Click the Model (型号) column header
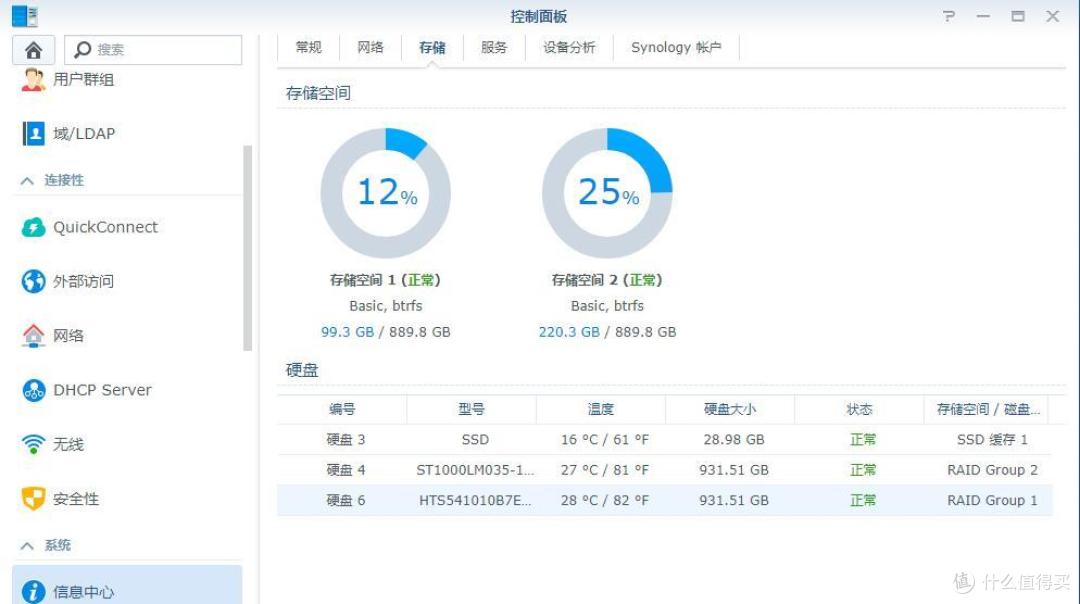The width and height of the screenshot is (1080, 604). (471, 409)
